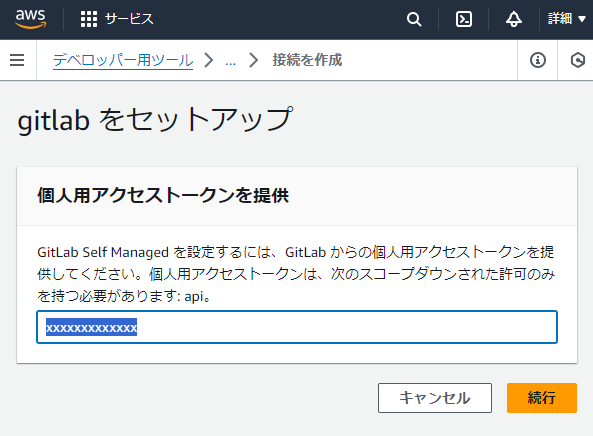Screen dimensions: 593x436
Task: Click the サービス label
Action: (x=129, y=19)
